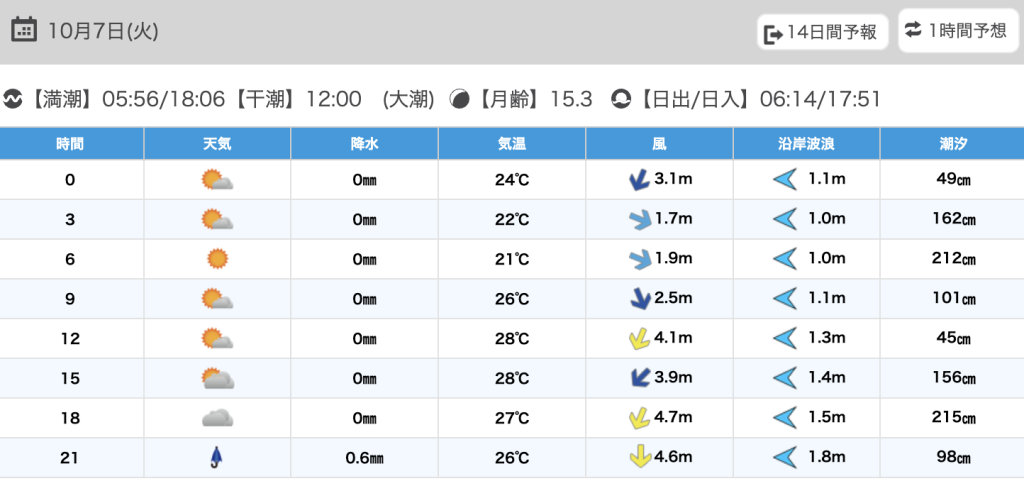1024x481 pixels.
Task: Click the sunrise icon before 日出/日入
Action: [x=621, y=99]
